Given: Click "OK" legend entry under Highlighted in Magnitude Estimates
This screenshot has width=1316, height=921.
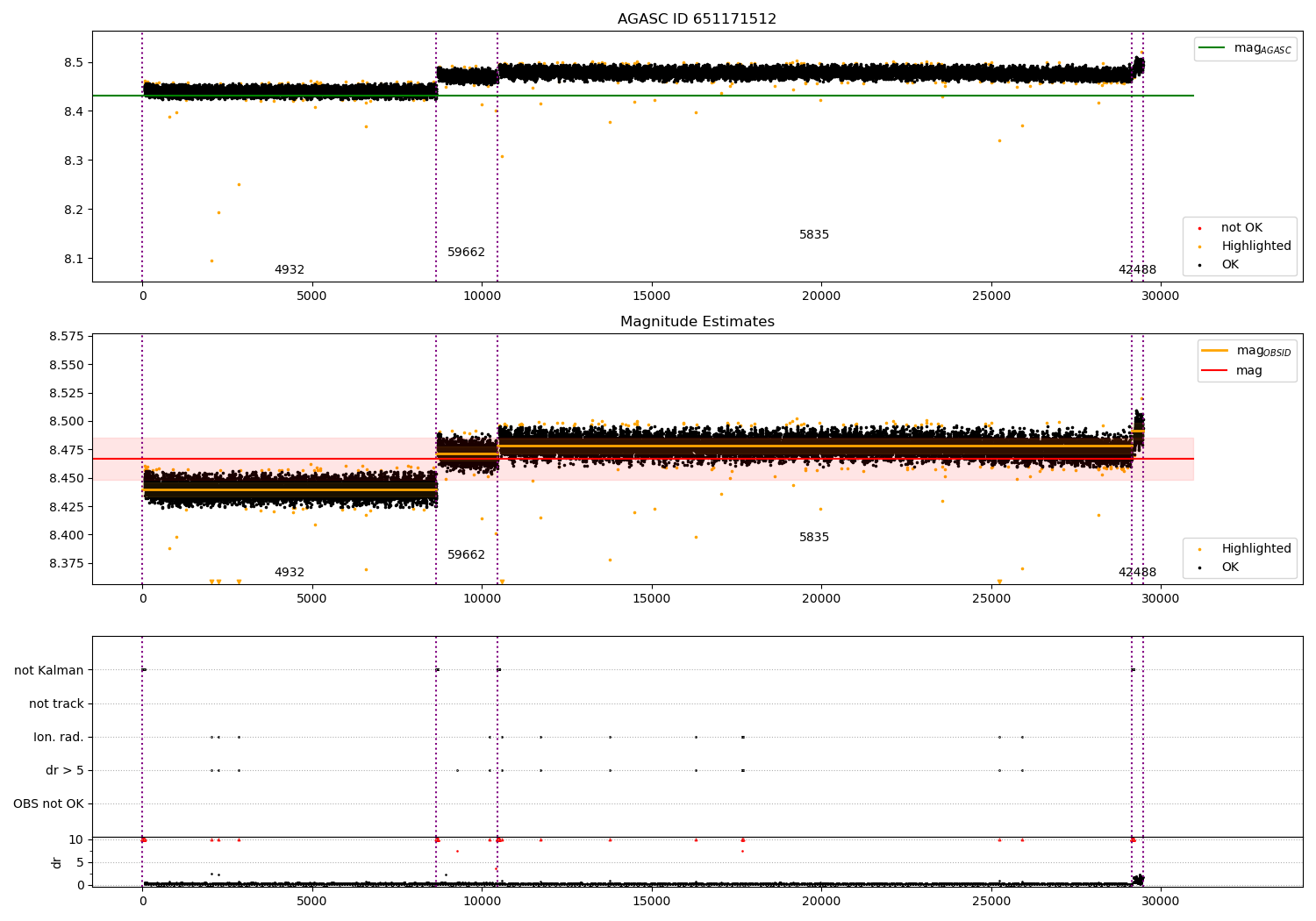Looking at the screenshot, I should (x=1230, y=567).
